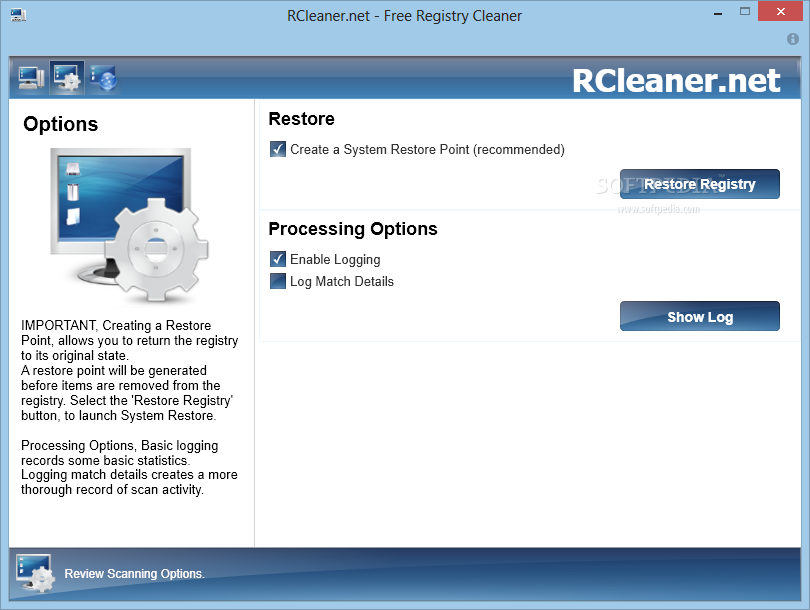The height and width of the screenshot is (610, 810).
Task: Close the RCleaner window
Action: point(780,11)
